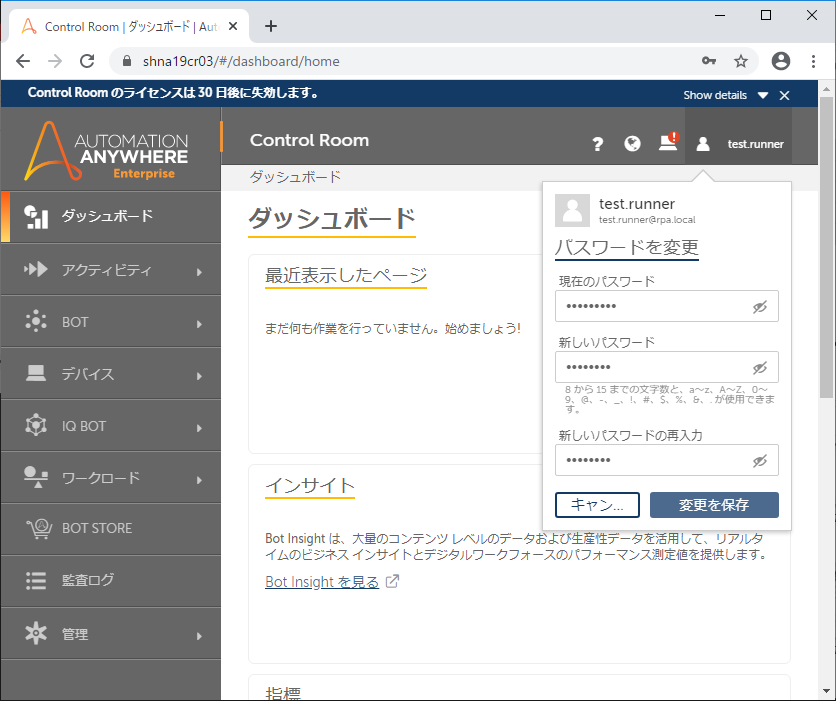Click the デバイス laptop icon in sidebar
Image resolution: width=836 pixels, height=701 pixels.
pos(36,373)
